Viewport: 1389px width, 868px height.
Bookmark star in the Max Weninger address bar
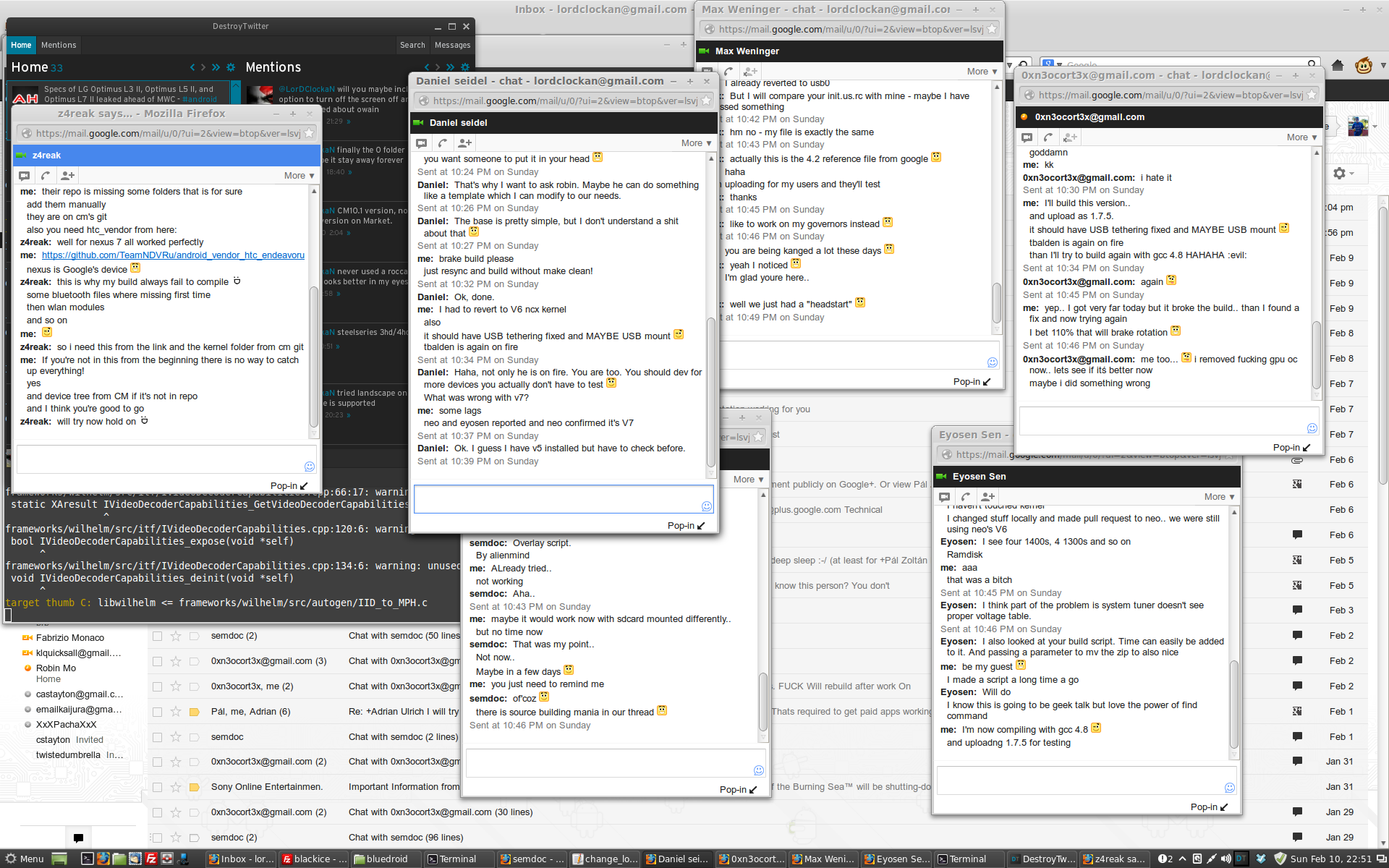(x=992, y=29)
